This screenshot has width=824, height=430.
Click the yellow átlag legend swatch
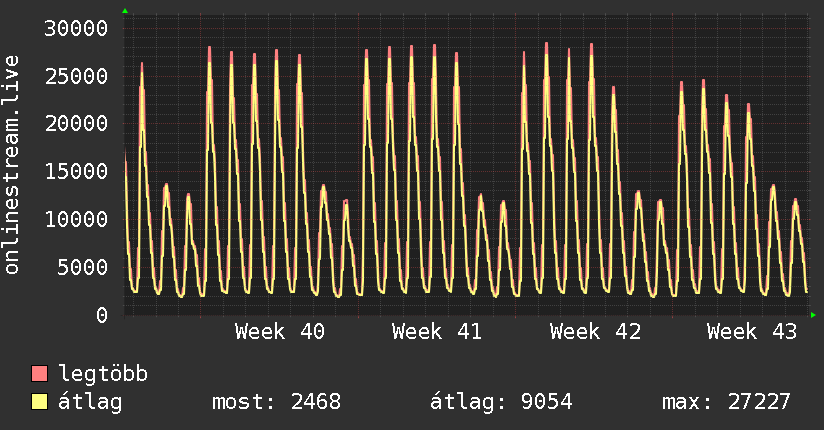39,402
